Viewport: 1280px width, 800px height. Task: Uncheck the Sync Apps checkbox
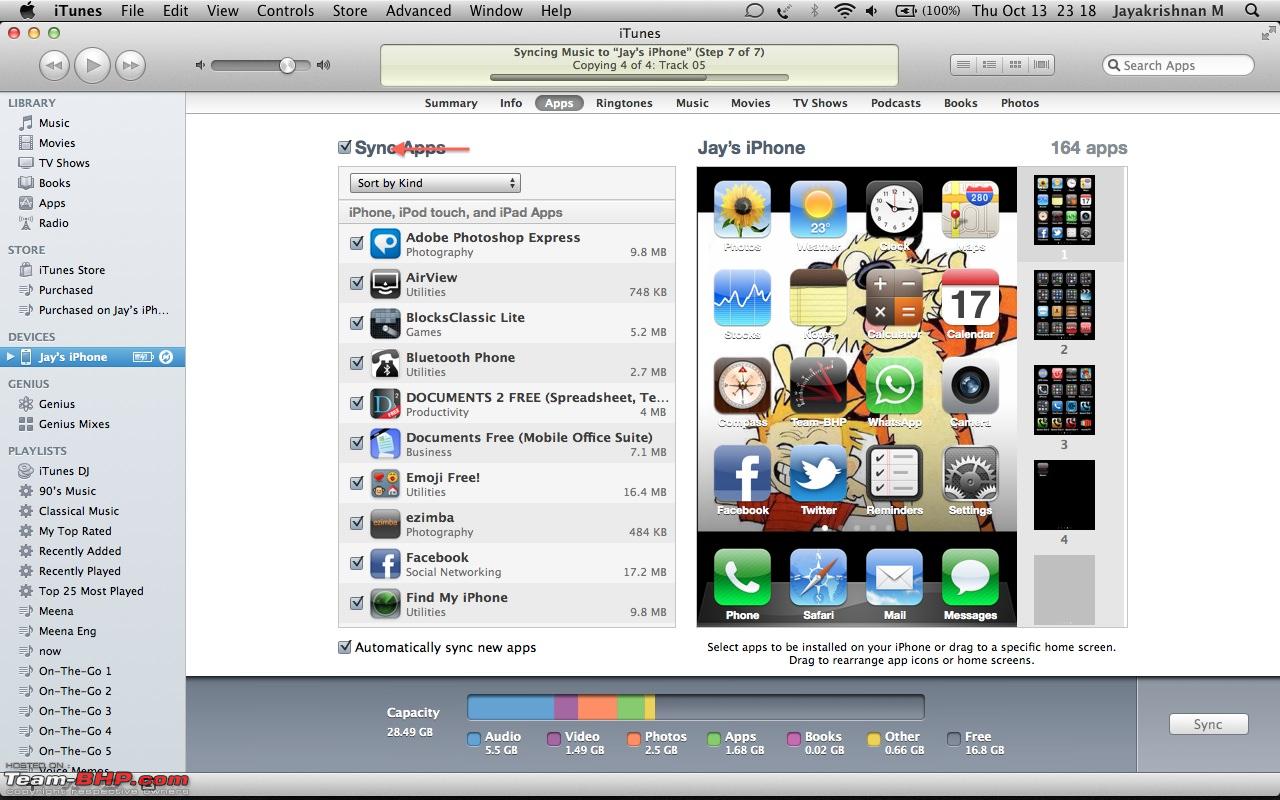point(345,148)
